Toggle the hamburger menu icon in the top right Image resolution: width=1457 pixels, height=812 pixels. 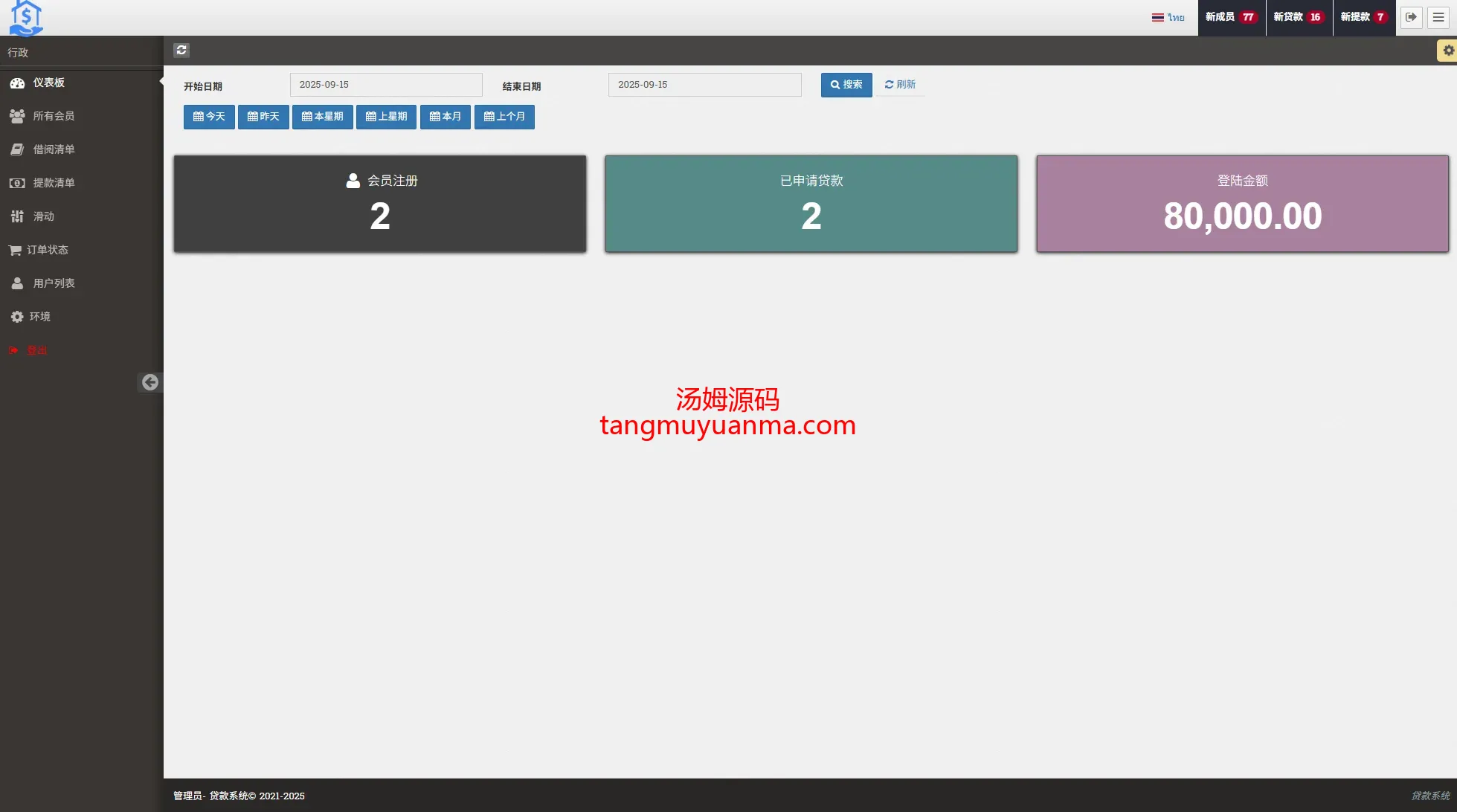point(1438,17)
